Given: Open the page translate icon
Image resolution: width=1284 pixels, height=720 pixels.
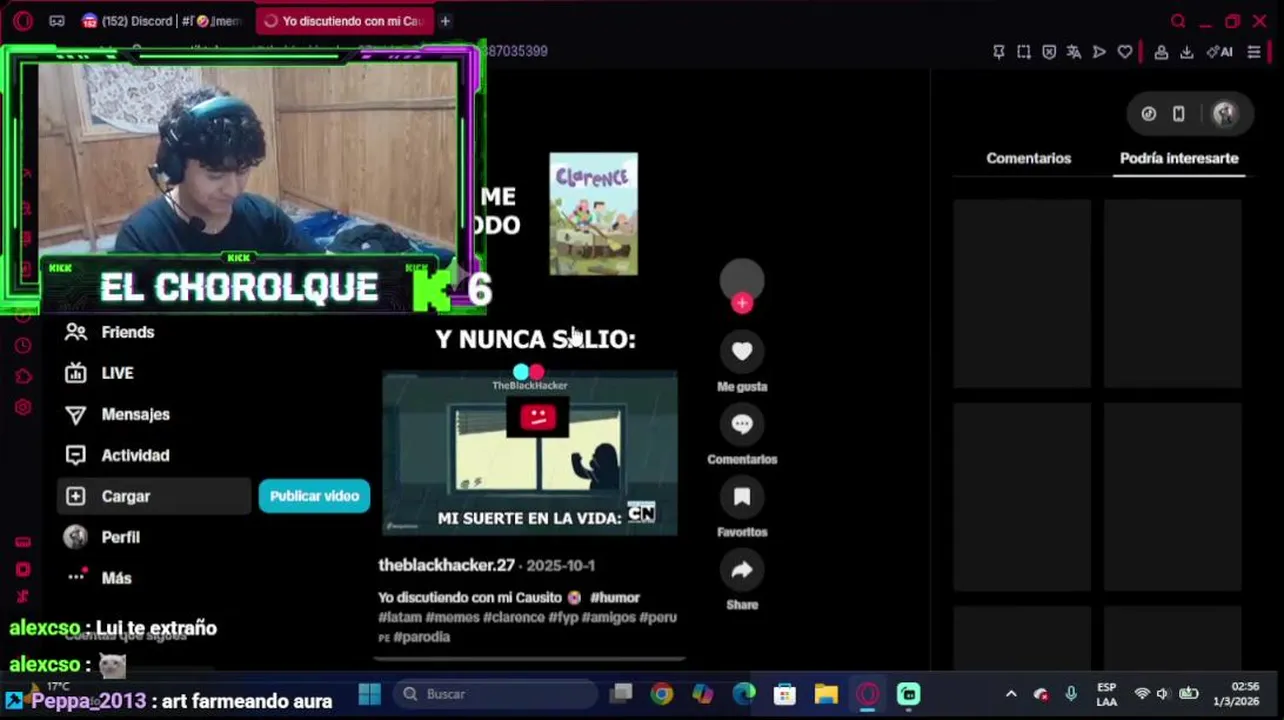Looking at the screenshot, I should [x=1074, y=52].
